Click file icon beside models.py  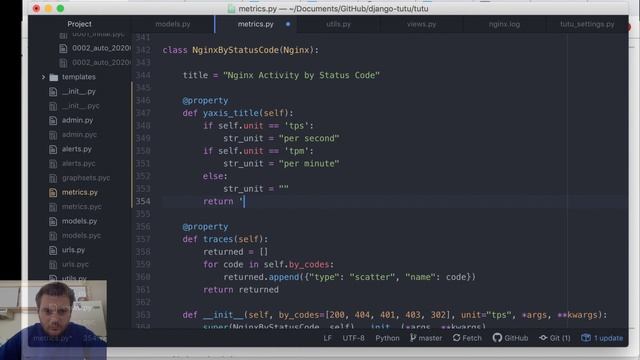(53, 221)
